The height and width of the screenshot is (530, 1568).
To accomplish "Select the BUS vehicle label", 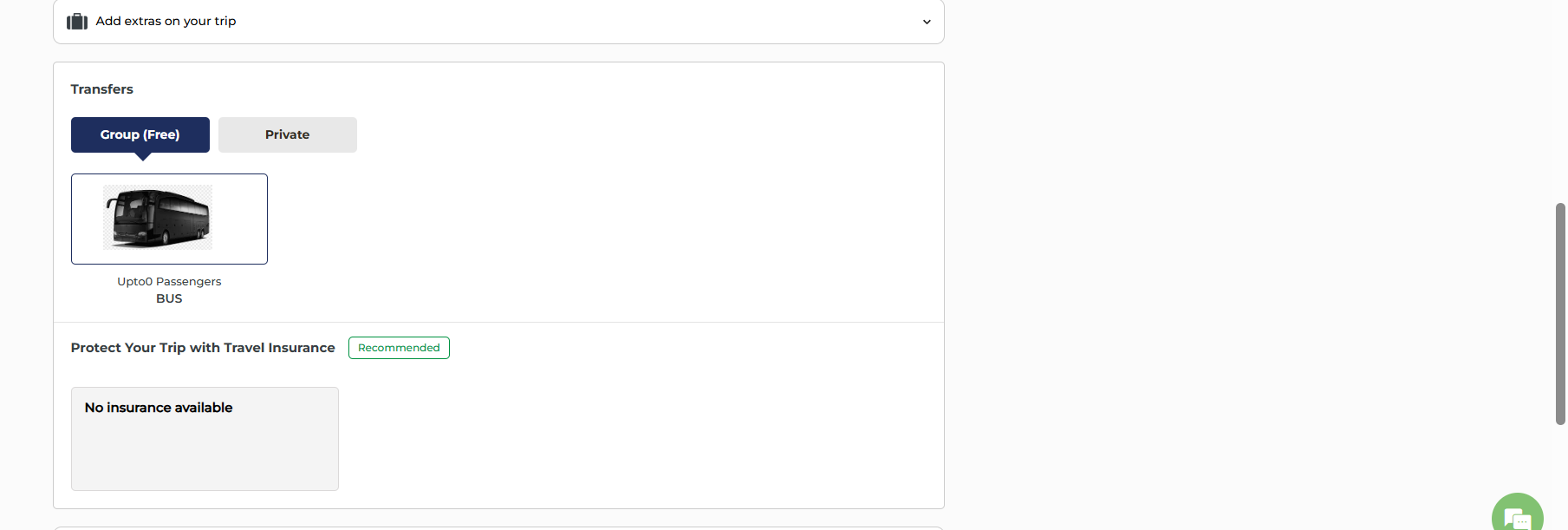I will click(x=169, y=298).
